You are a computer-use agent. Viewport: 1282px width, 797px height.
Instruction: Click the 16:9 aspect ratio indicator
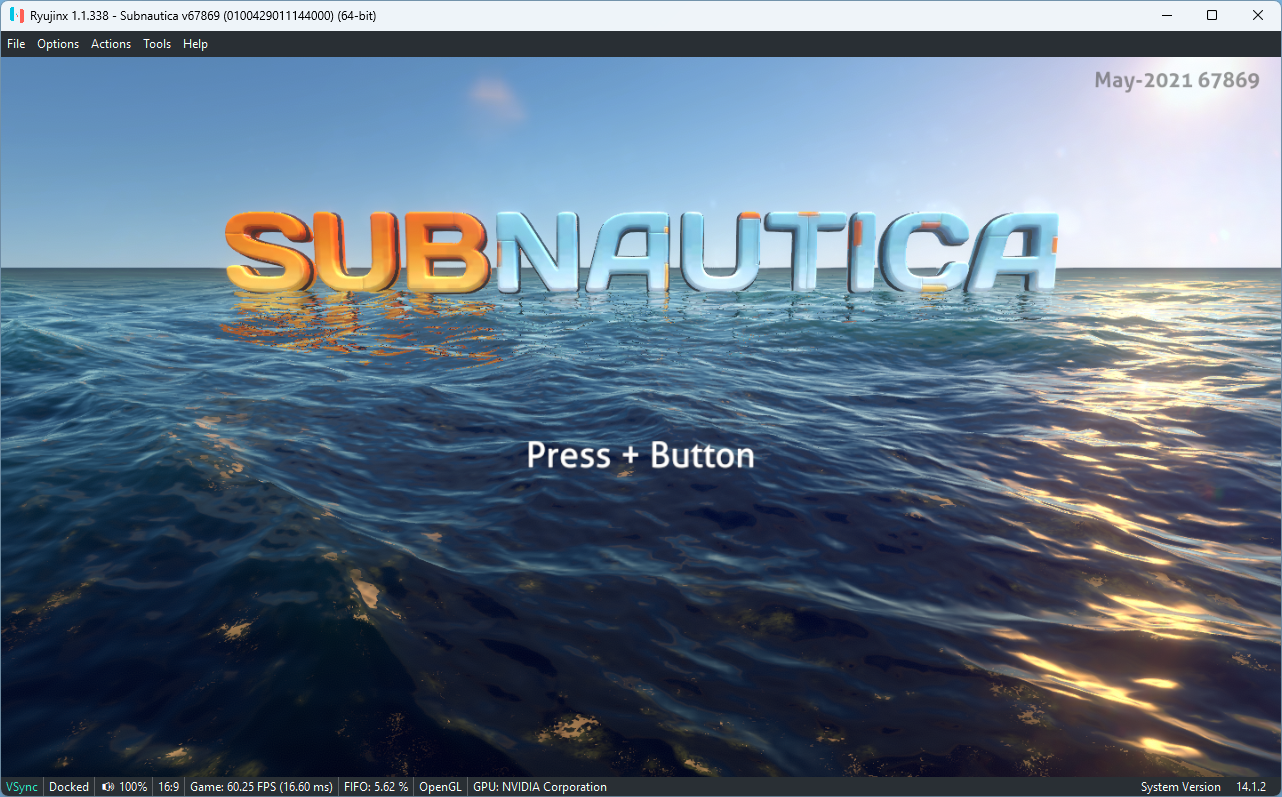167,786
